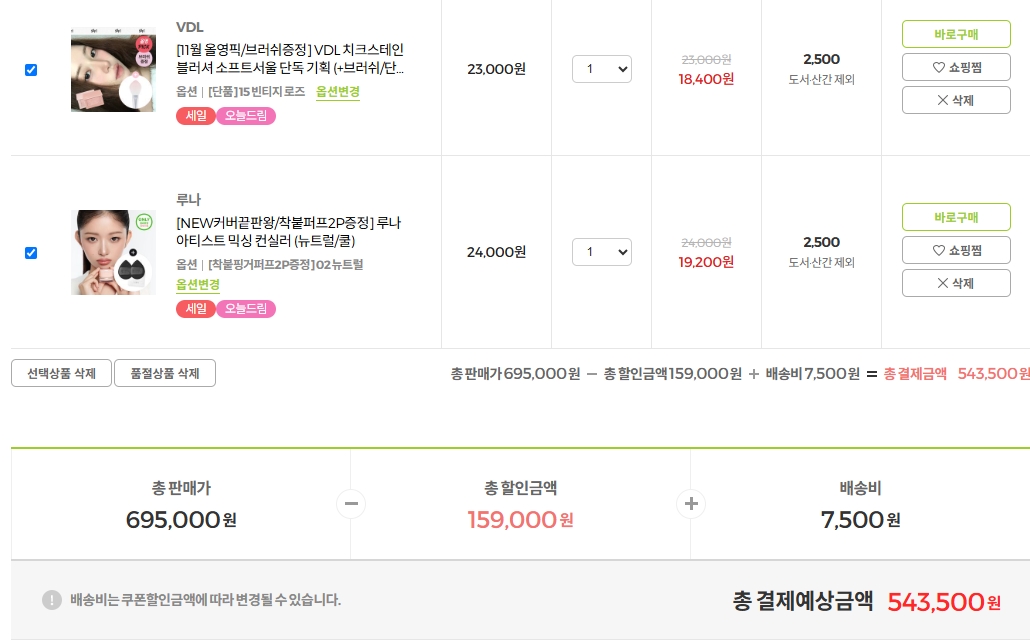This screenshot has width=1030, height=644.
Task: Click 옵션변경 for VDL blusher
Action: (338, 92)
